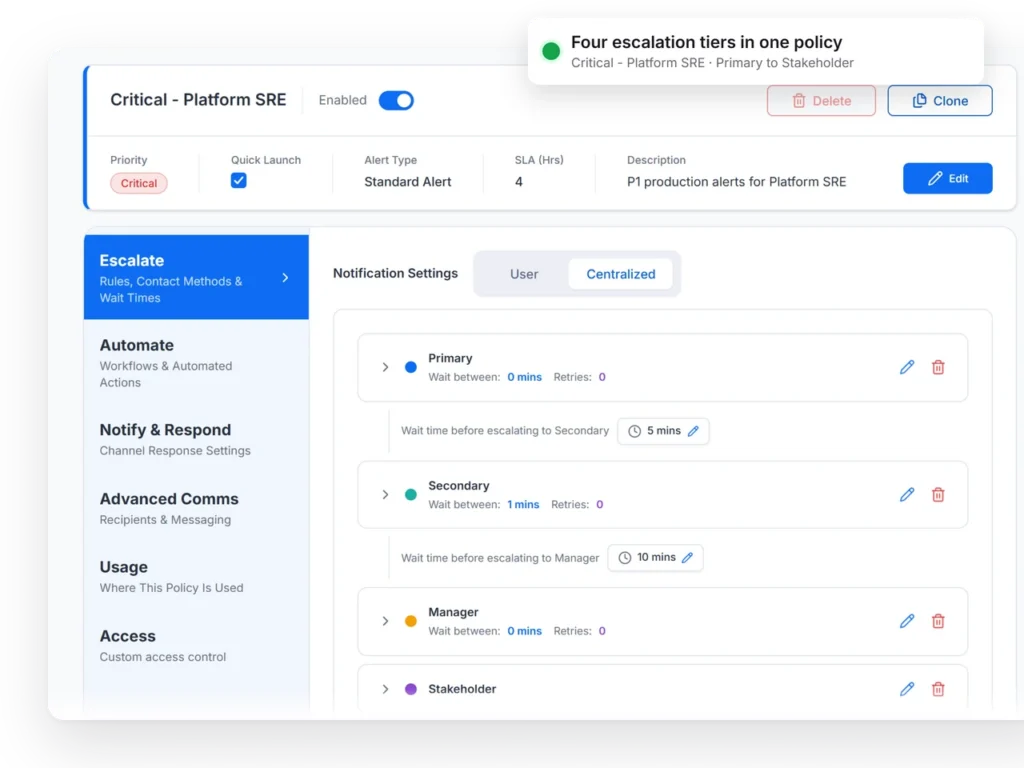Screen dimensions: 1024x768
Task: Switch notification settings to User
Action: pyautogui.click(x=524, y=274)
